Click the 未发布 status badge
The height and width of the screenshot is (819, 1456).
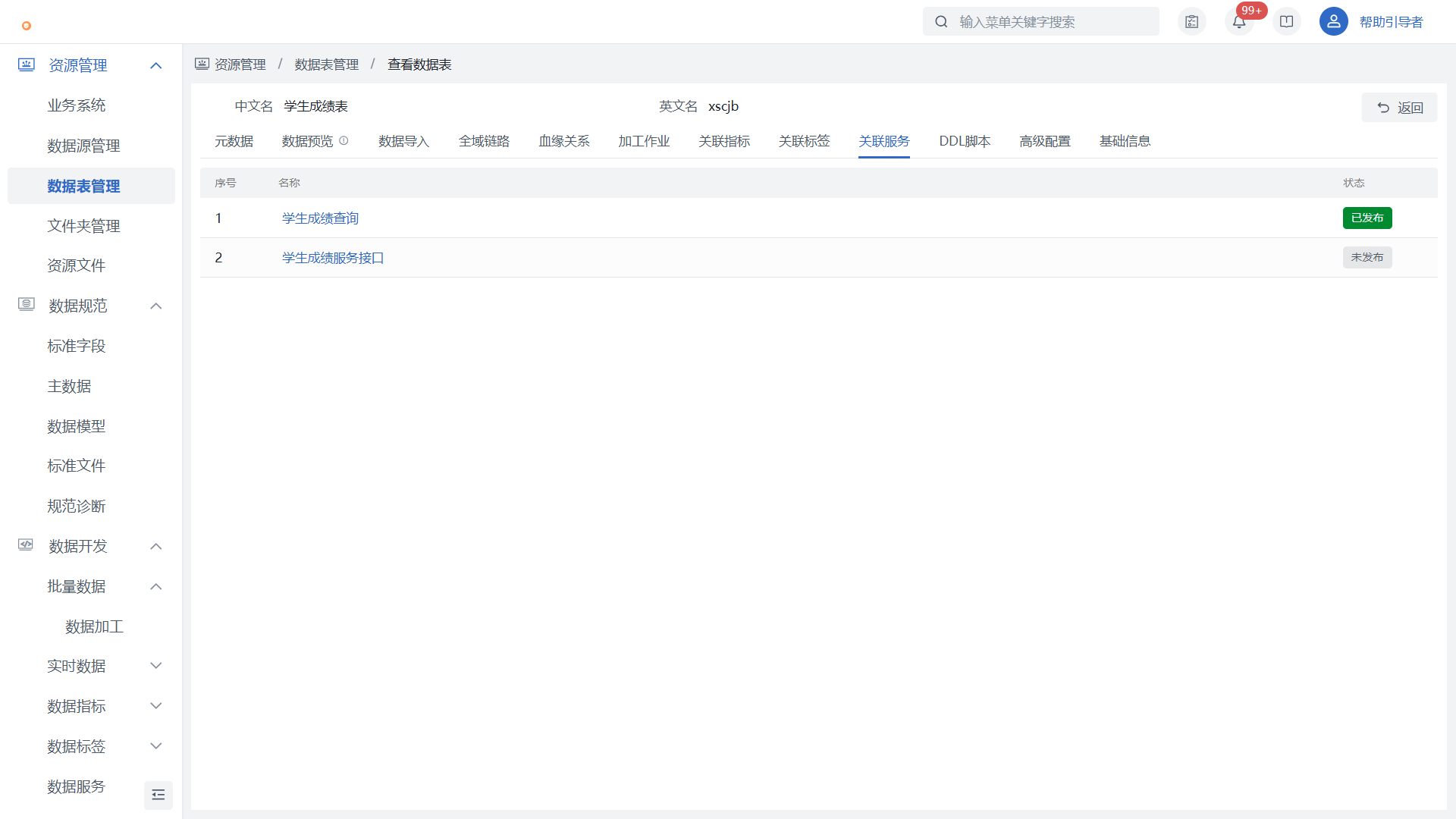point(1367,257)
